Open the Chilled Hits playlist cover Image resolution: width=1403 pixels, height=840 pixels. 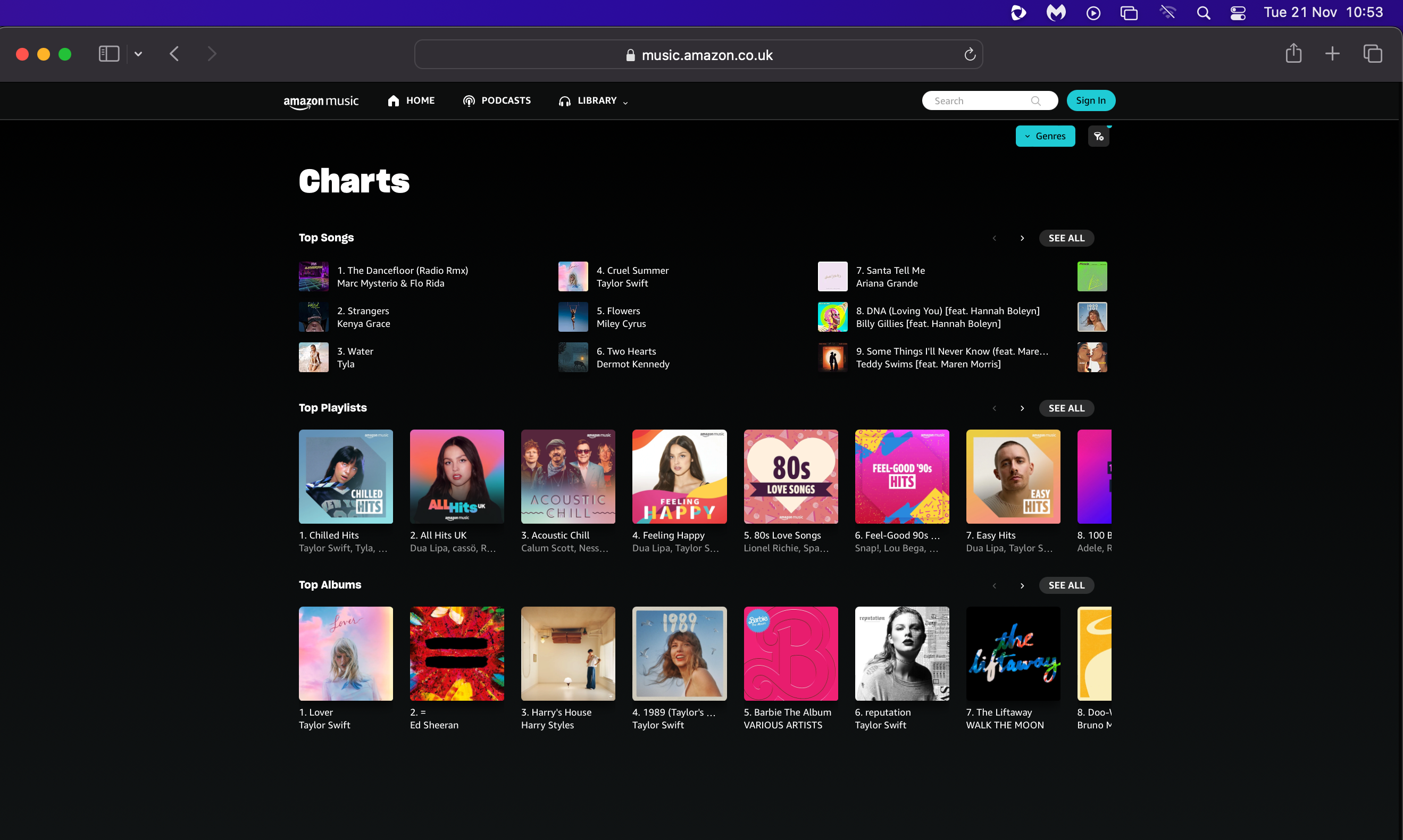pos(345,476)
